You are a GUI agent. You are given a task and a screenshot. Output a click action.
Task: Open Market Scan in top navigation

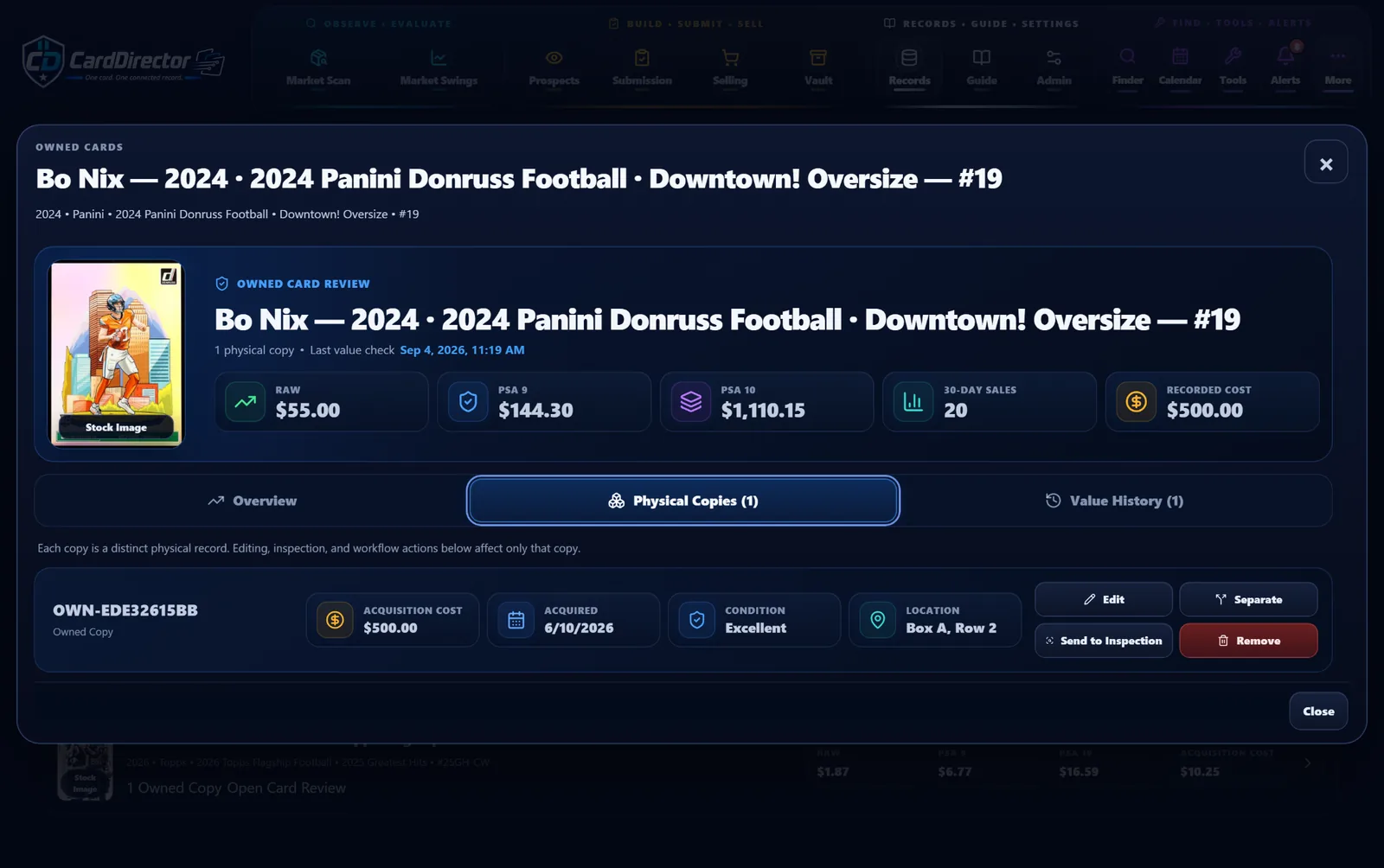point(318,67)
